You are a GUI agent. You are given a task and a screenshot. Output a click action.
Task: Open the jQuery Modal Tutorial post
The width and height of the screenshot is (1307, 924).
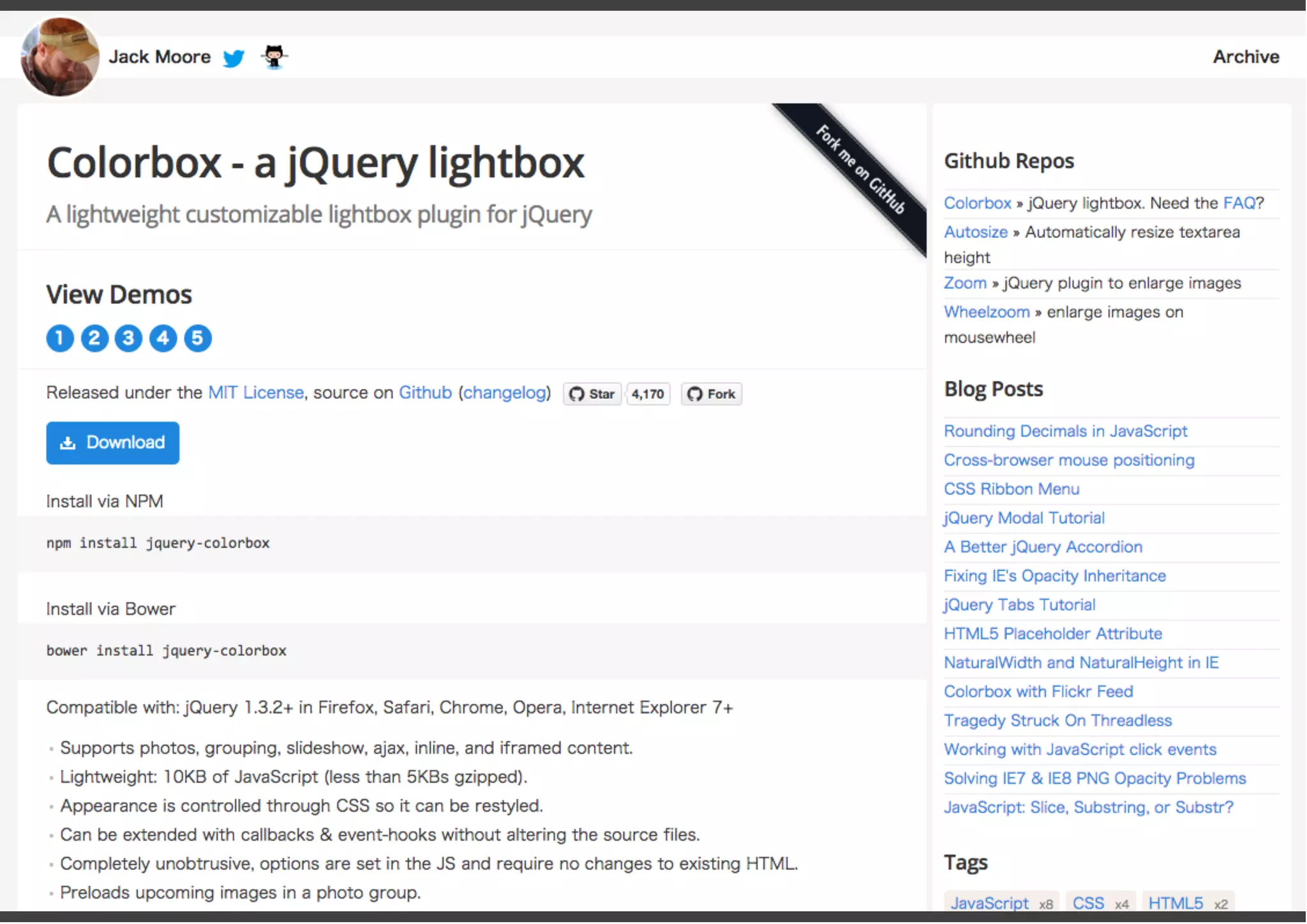tap(1024, 518)
